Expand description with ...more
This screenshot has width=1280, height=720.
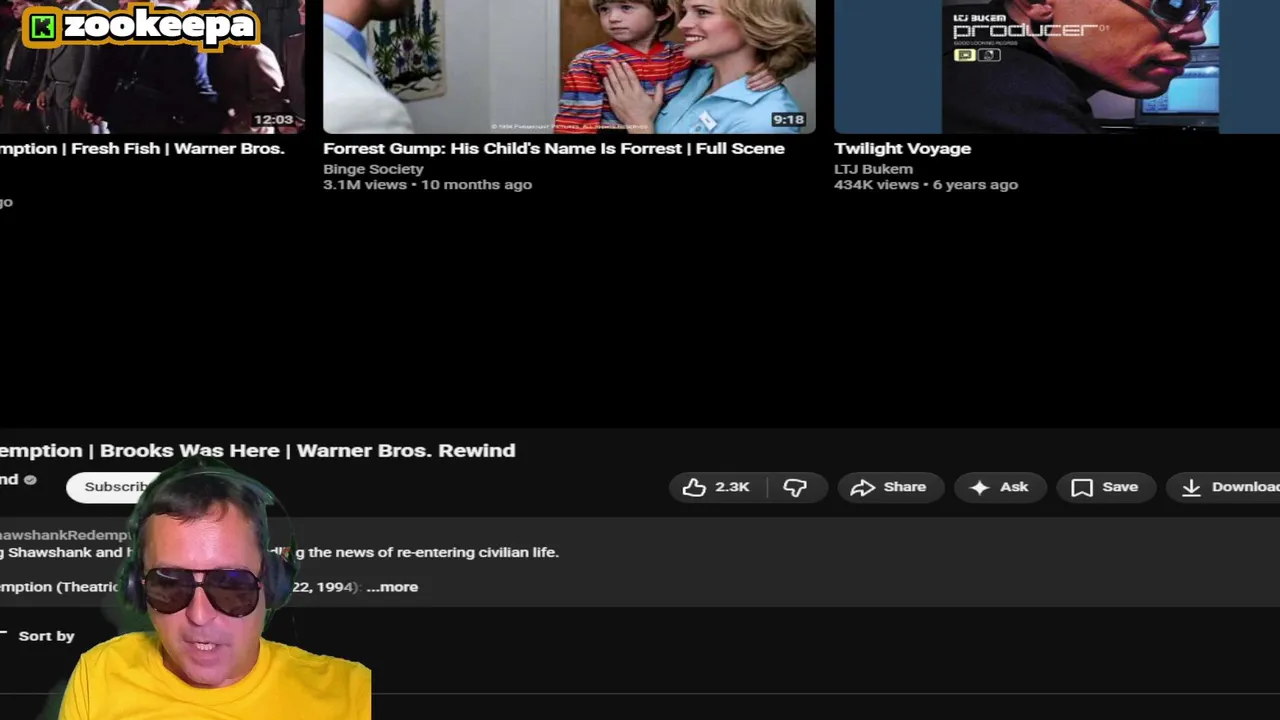pos(392,587)
